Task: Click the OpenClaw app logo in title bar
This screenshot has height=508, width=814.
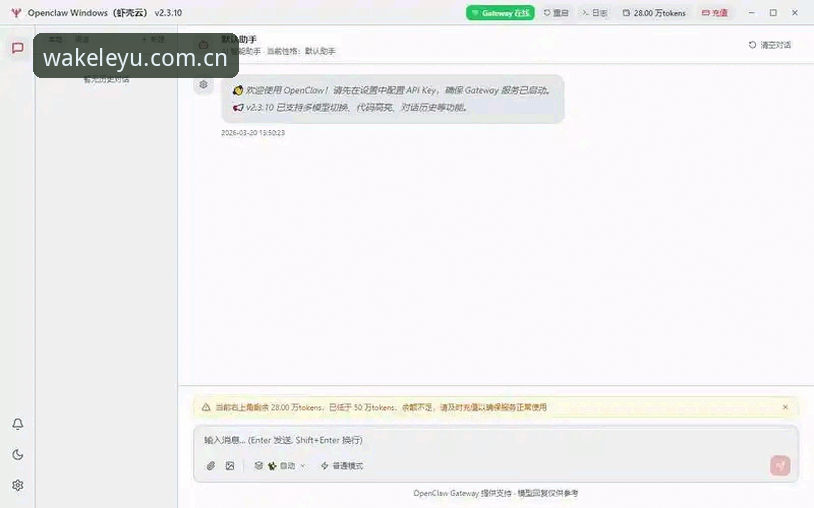Action: point(16,13)
